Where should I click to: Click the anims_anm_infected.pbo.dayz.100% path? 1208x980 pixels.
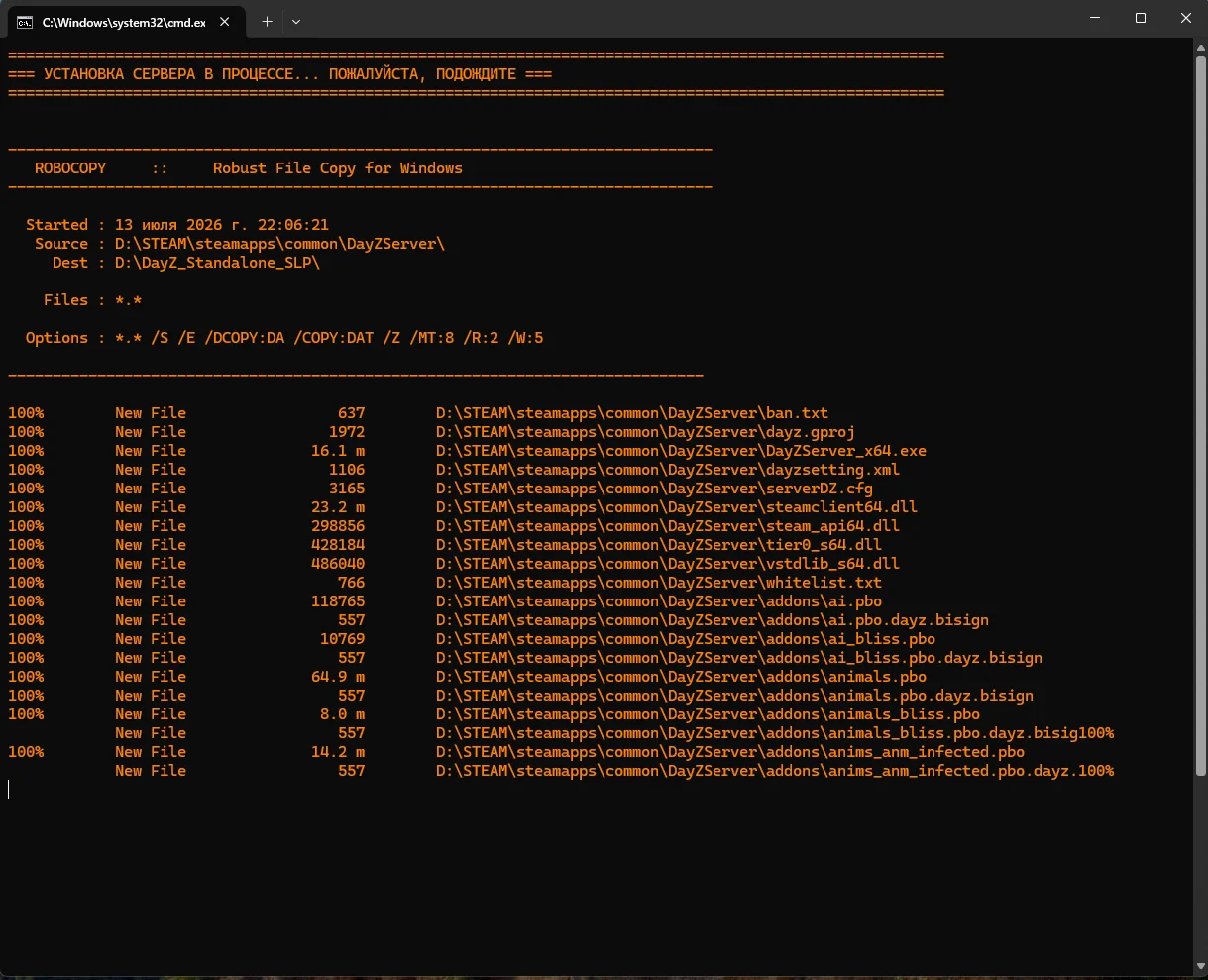(775, 771)
